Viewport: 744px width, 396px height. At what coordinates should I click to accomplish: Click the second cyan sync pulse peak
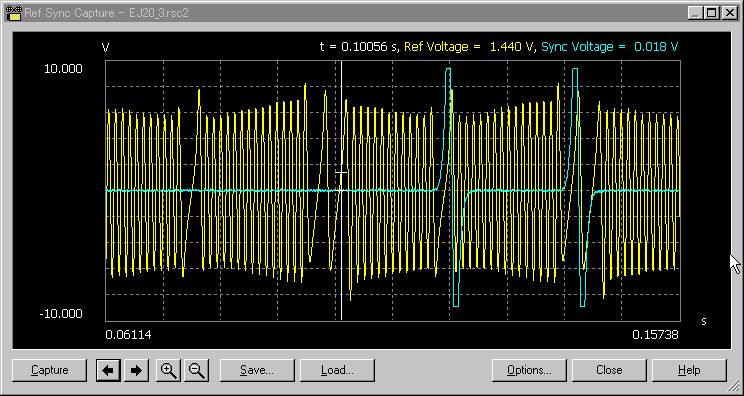[x=575, y=70]
